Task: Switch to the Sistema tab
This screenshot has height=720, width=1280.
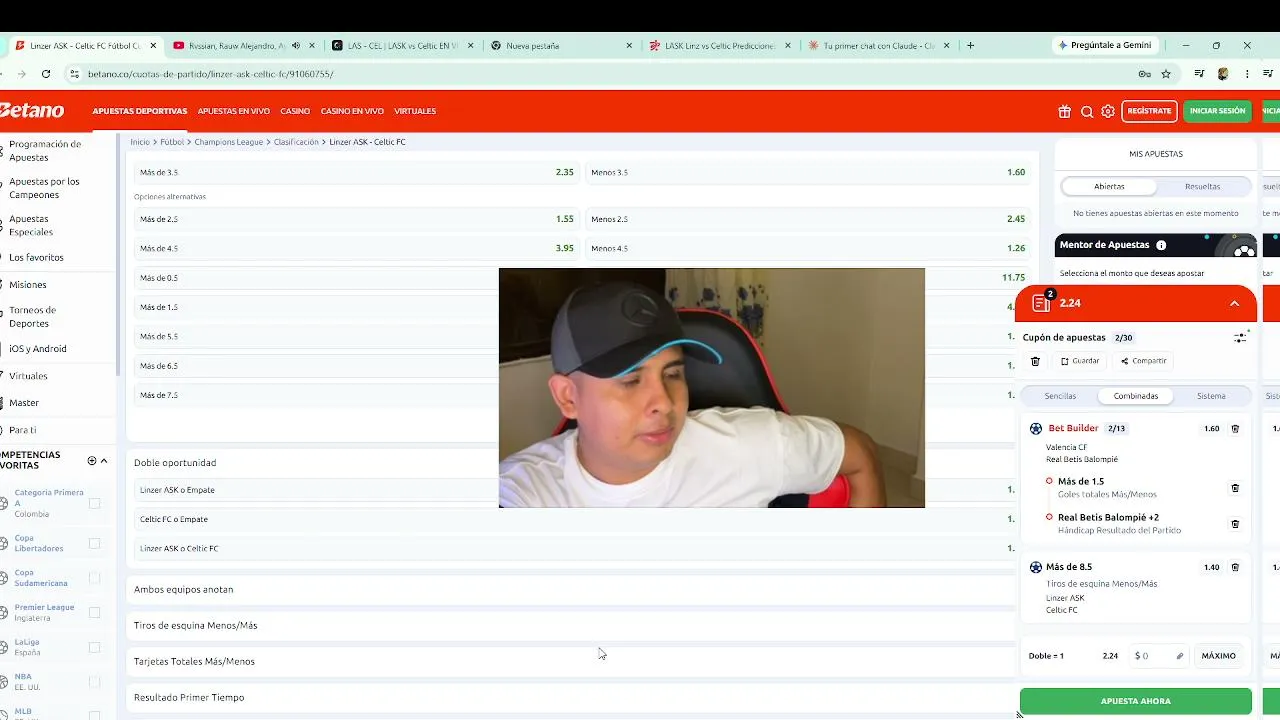Action: 1211,396
